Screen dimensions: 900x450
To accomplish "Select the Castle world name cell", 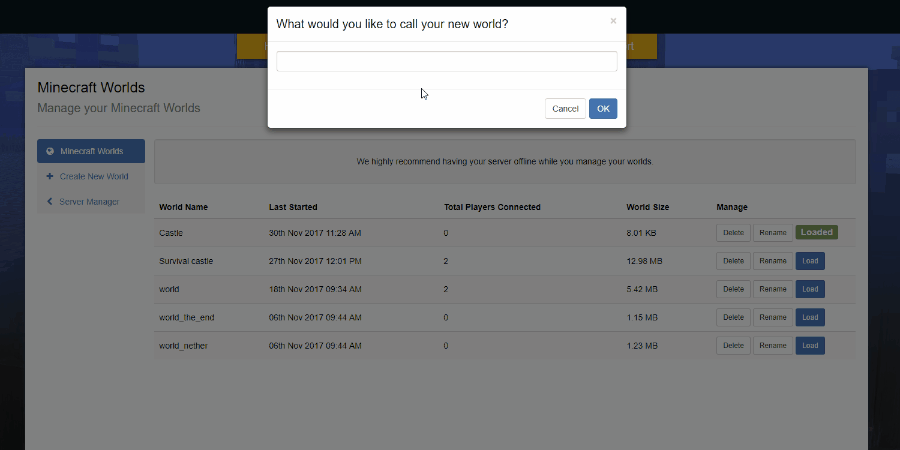I will pos(170,233).
